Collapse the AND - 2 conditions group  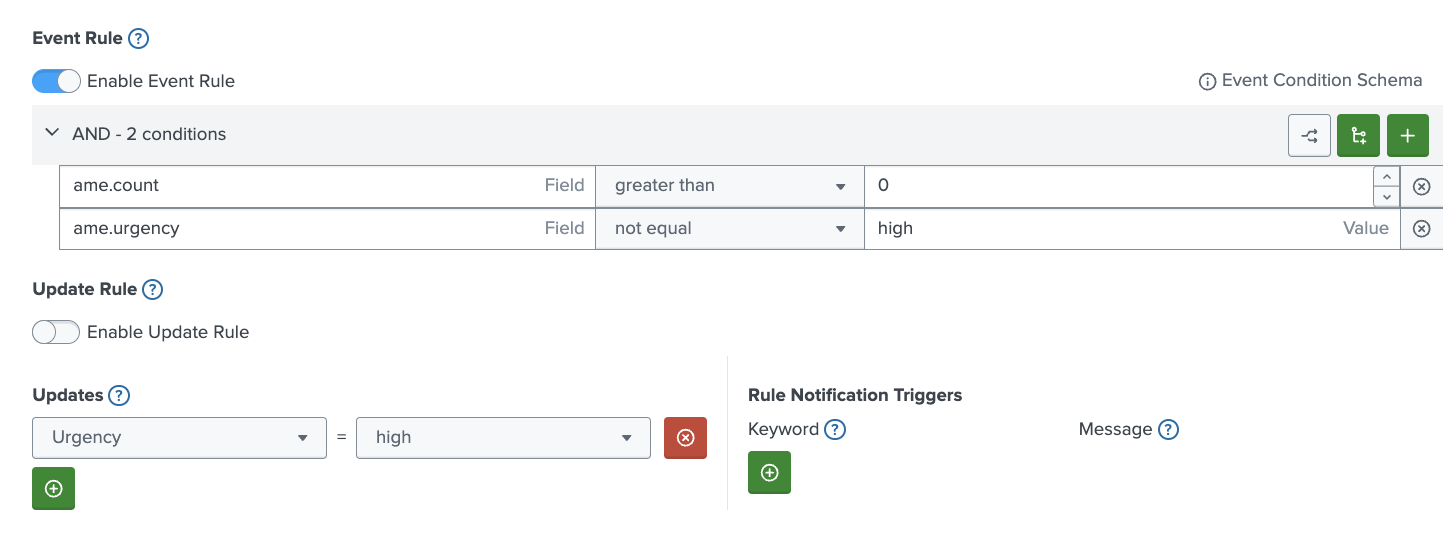click(x=52, y=133)
